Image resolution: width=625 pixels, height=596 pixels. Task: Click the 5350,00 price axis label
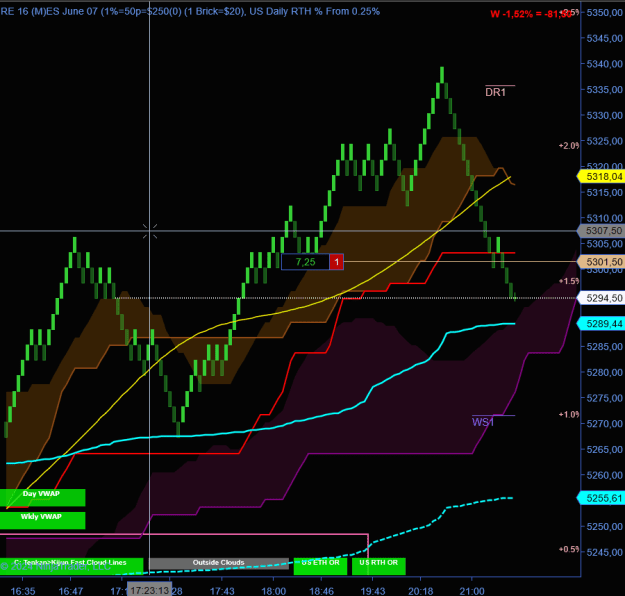coord(604,12)
